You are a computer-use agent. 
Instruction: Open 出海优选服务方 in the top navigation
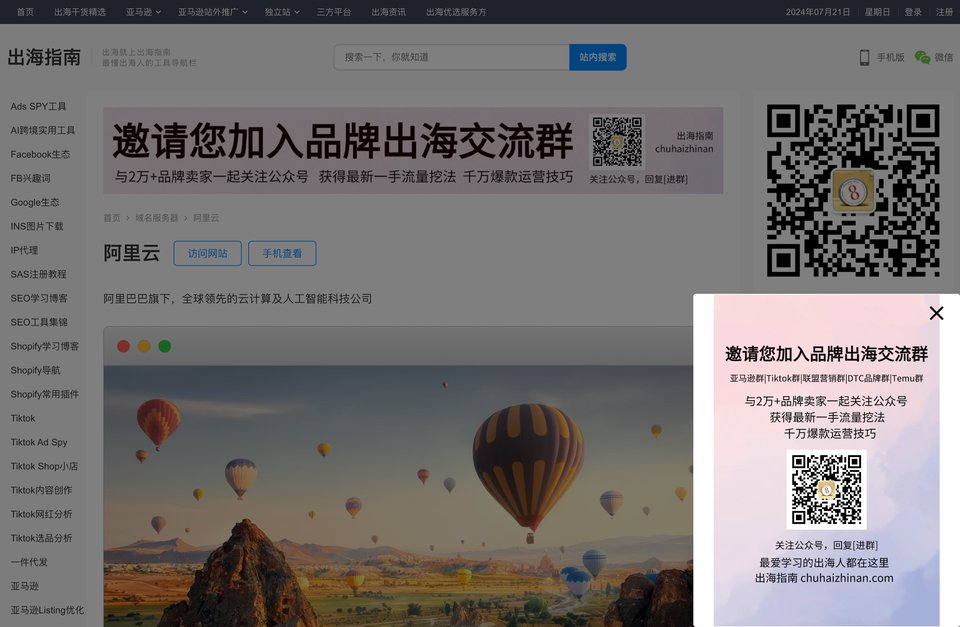pyautogui.click(x=456, y=12)
